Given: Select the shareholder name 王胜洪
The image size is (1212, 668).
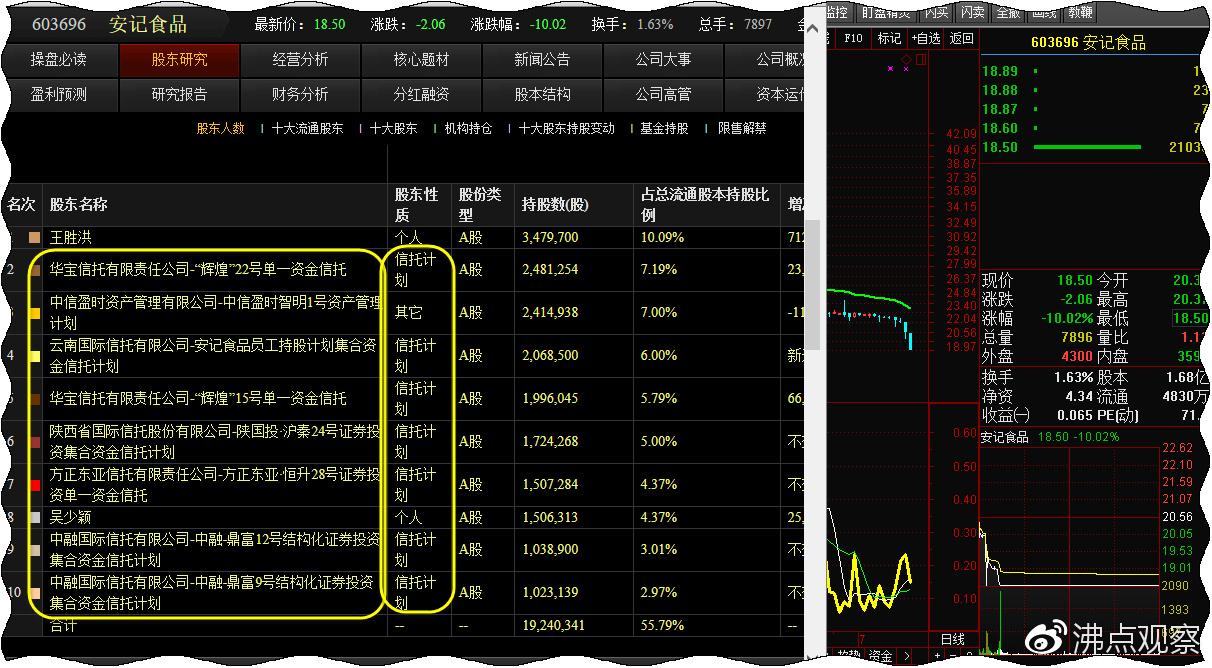Looking at the screenshot, I should pos(71,238).
